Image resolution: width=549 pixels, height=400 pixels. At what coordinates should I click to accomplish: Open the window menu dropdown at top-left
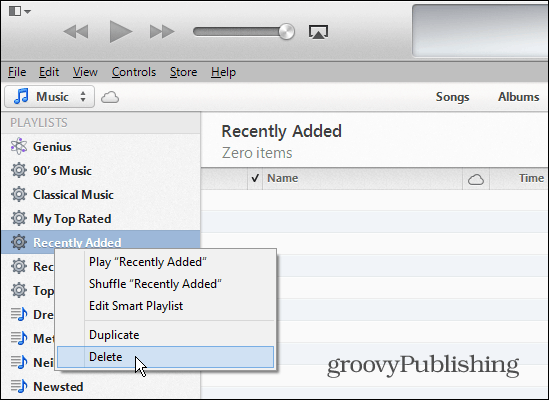[20, 11]
